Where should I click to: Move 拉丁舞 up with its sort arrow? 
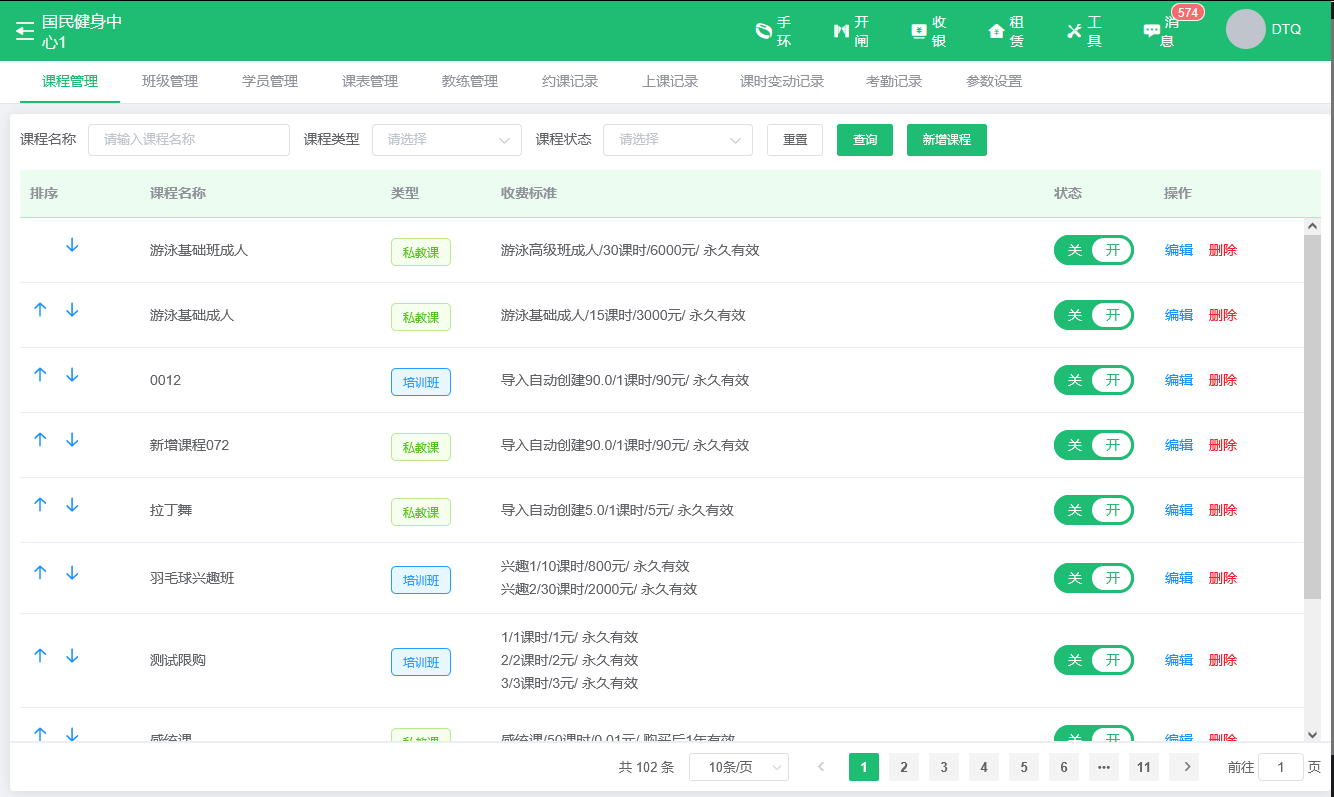tap(40, 504)
